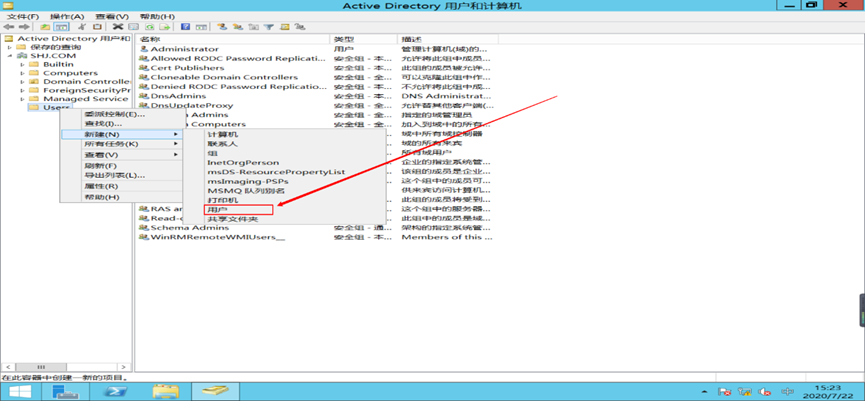Expand ForeignSecurityPrincipals tree node
The image size is (865, 401).
pos(22,90)
